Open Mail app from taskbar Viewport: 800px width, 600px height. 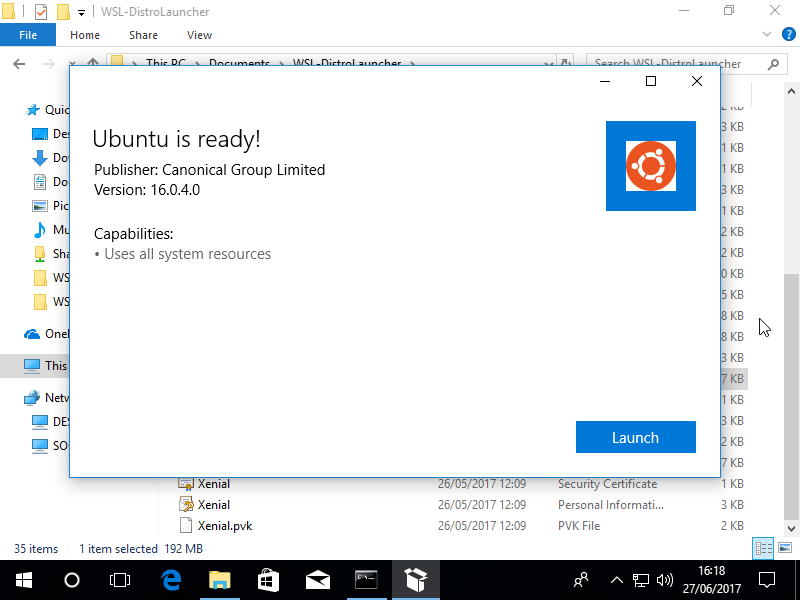click(x=317, y=580)
